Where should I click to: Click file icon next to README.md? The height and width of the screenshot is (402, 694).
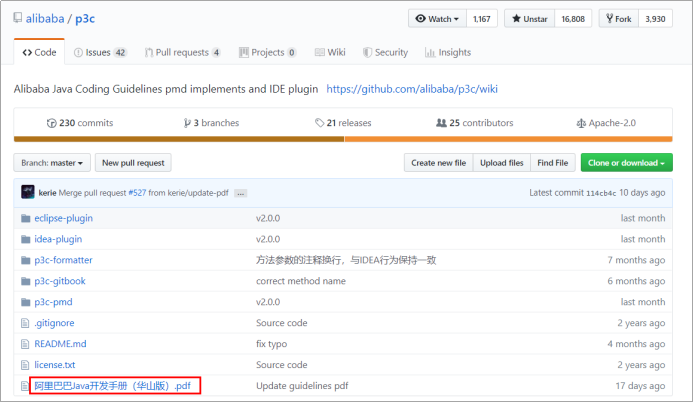(x=25, y=344)
